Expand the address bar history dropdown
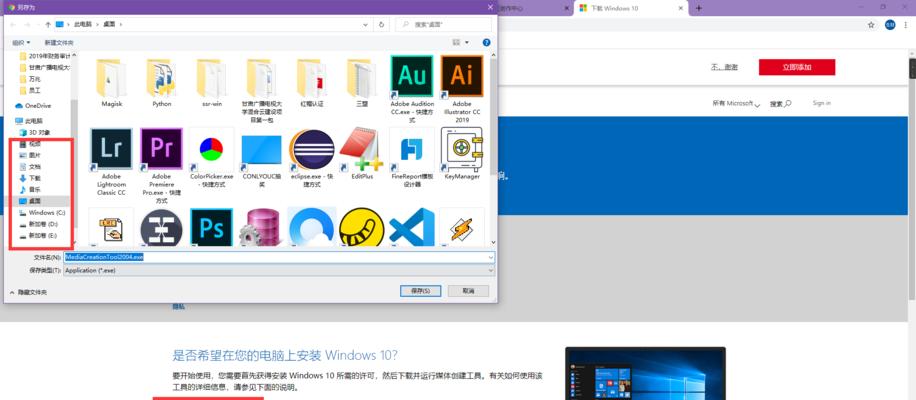 (366, 25)
